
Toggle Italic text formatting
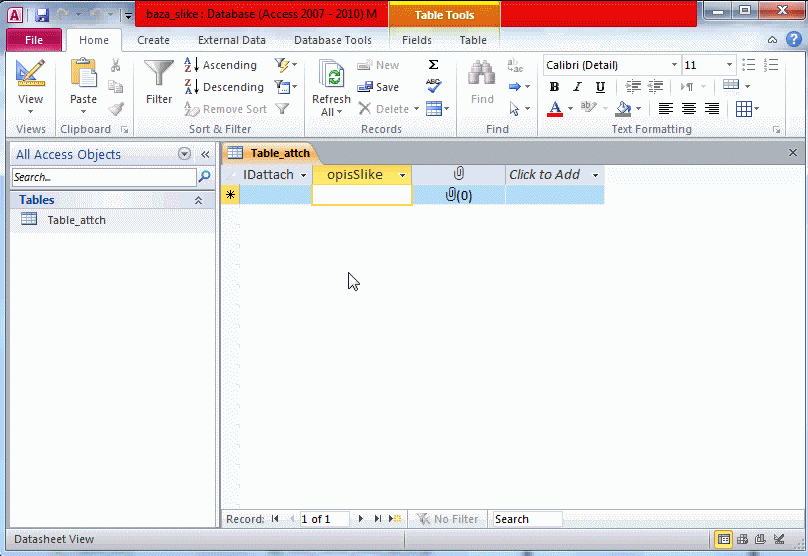pyautogui.click(x=577, y=87)
